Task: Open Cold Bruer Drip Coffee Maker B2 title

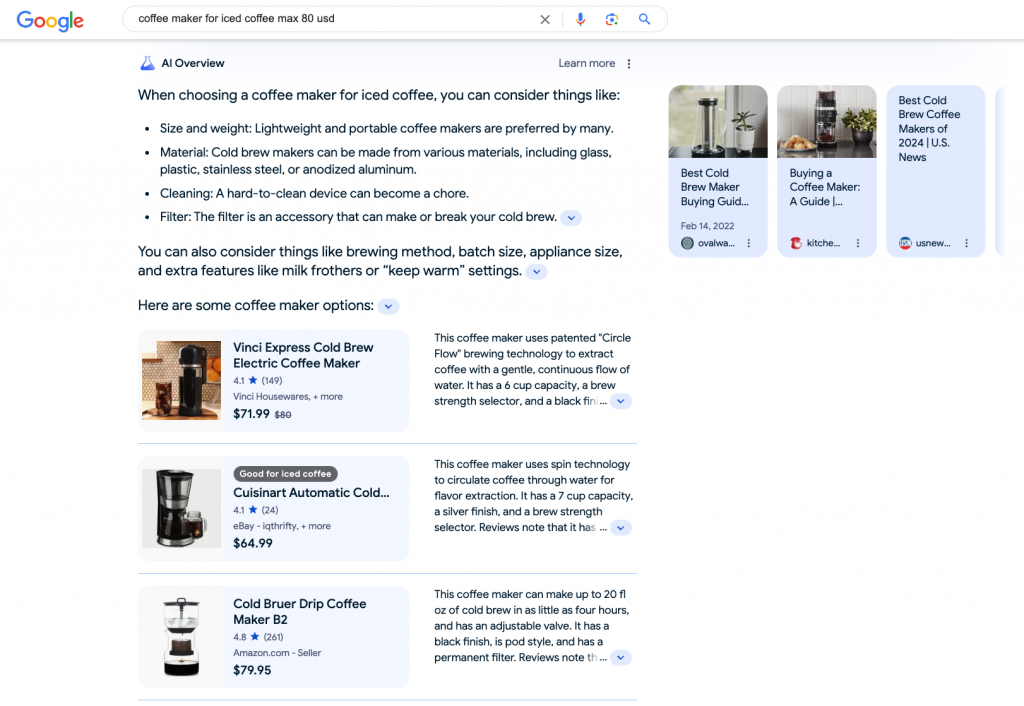Action: click(x=300, y=611)
